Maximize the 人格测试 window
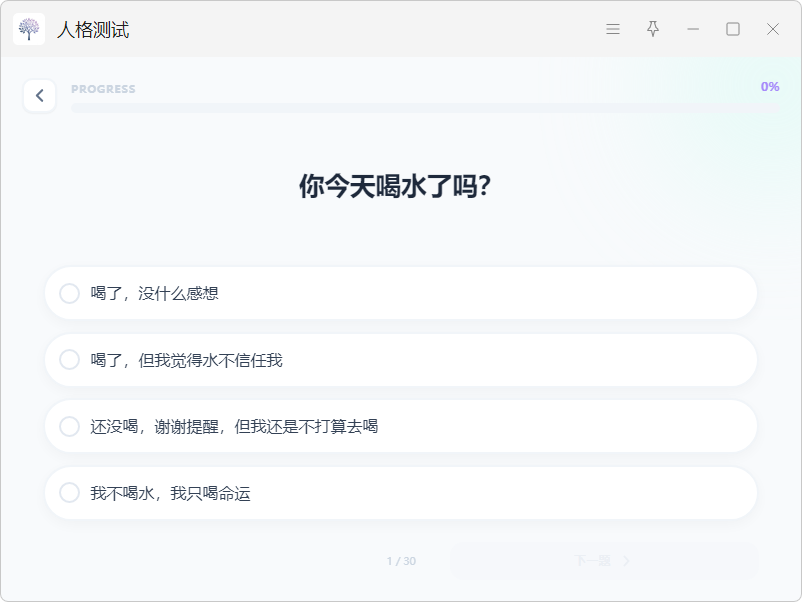Image resolution: width=802 pixels, height=602 pixels. [733, 29]
